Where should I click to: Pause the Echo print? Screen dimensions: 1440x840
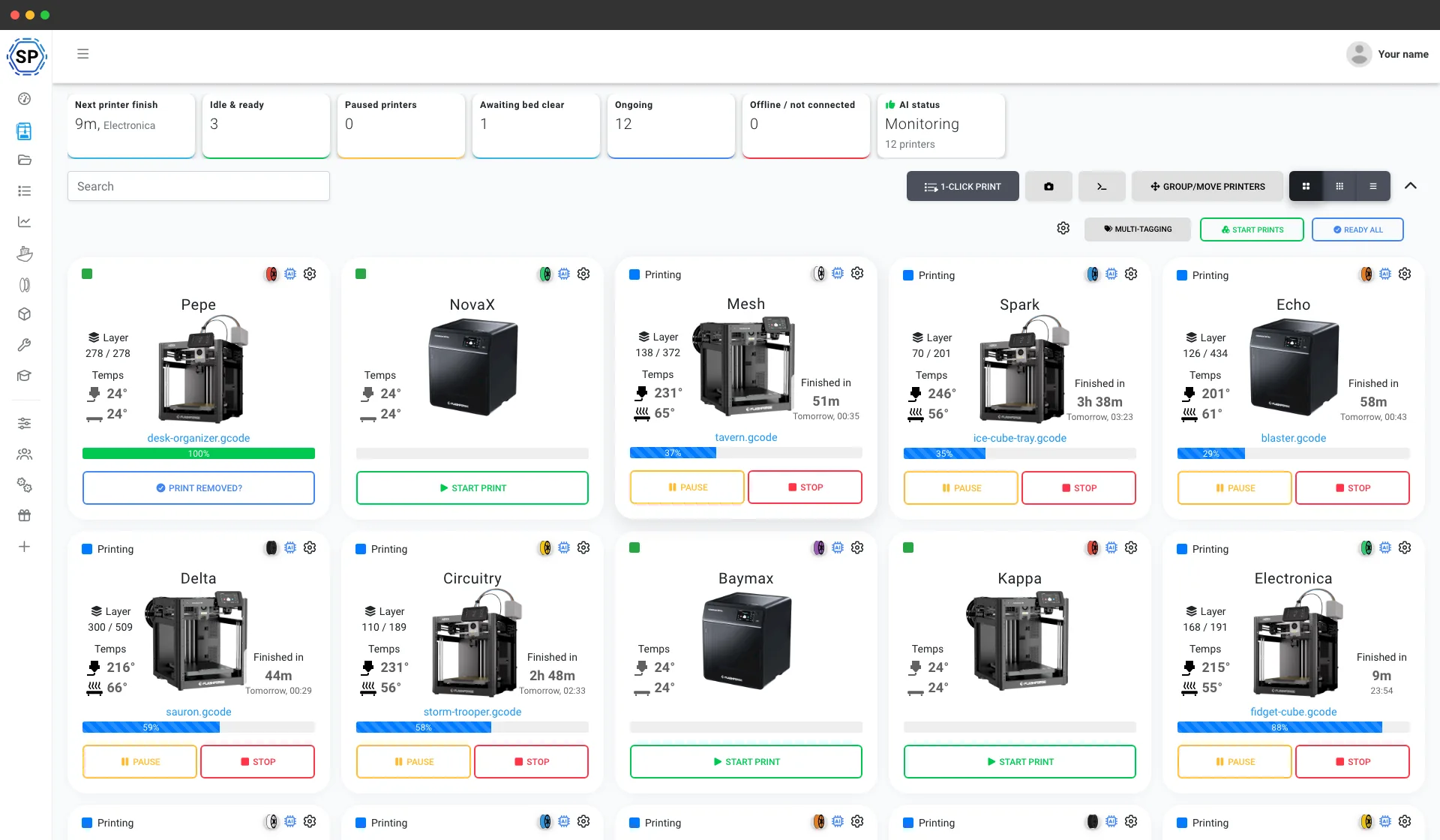tap(1234, 487)
